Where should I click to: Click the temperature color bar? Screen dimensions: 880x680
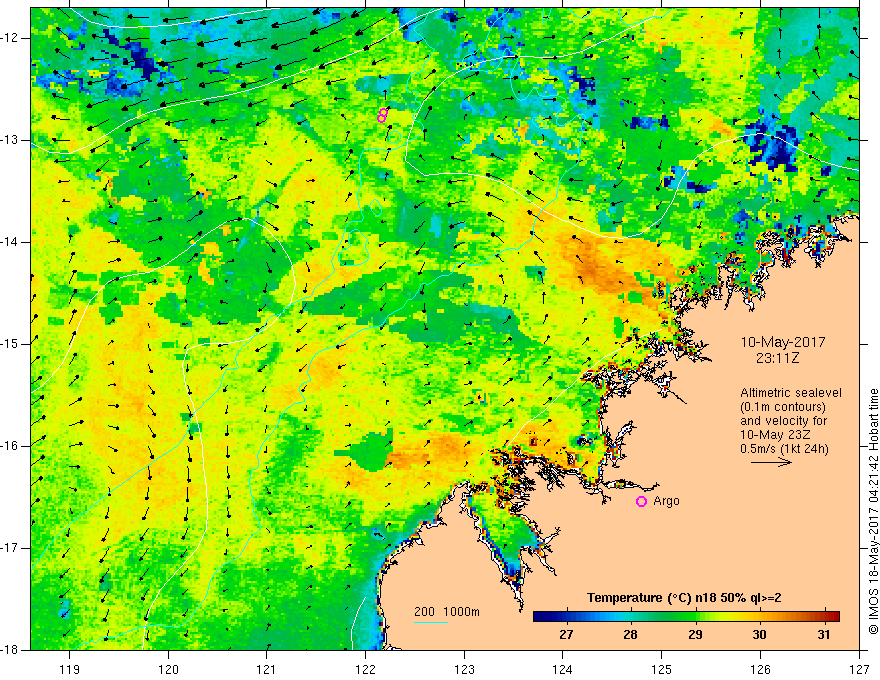(686, 616)
